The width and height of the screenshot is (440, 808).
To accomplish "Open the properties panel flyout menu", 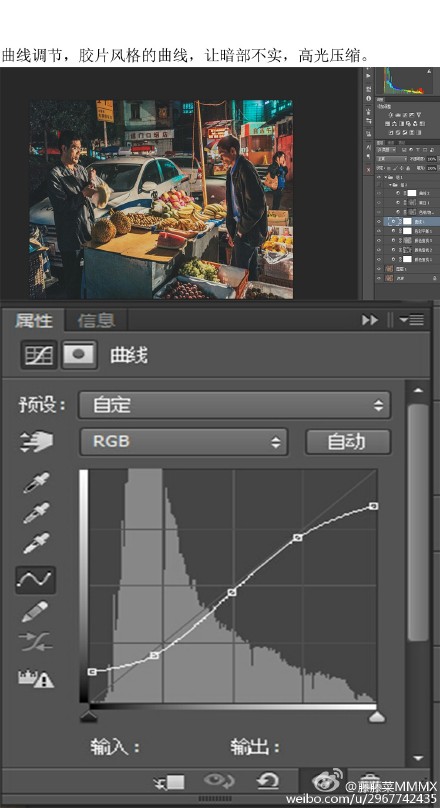I will pos(412,320).
